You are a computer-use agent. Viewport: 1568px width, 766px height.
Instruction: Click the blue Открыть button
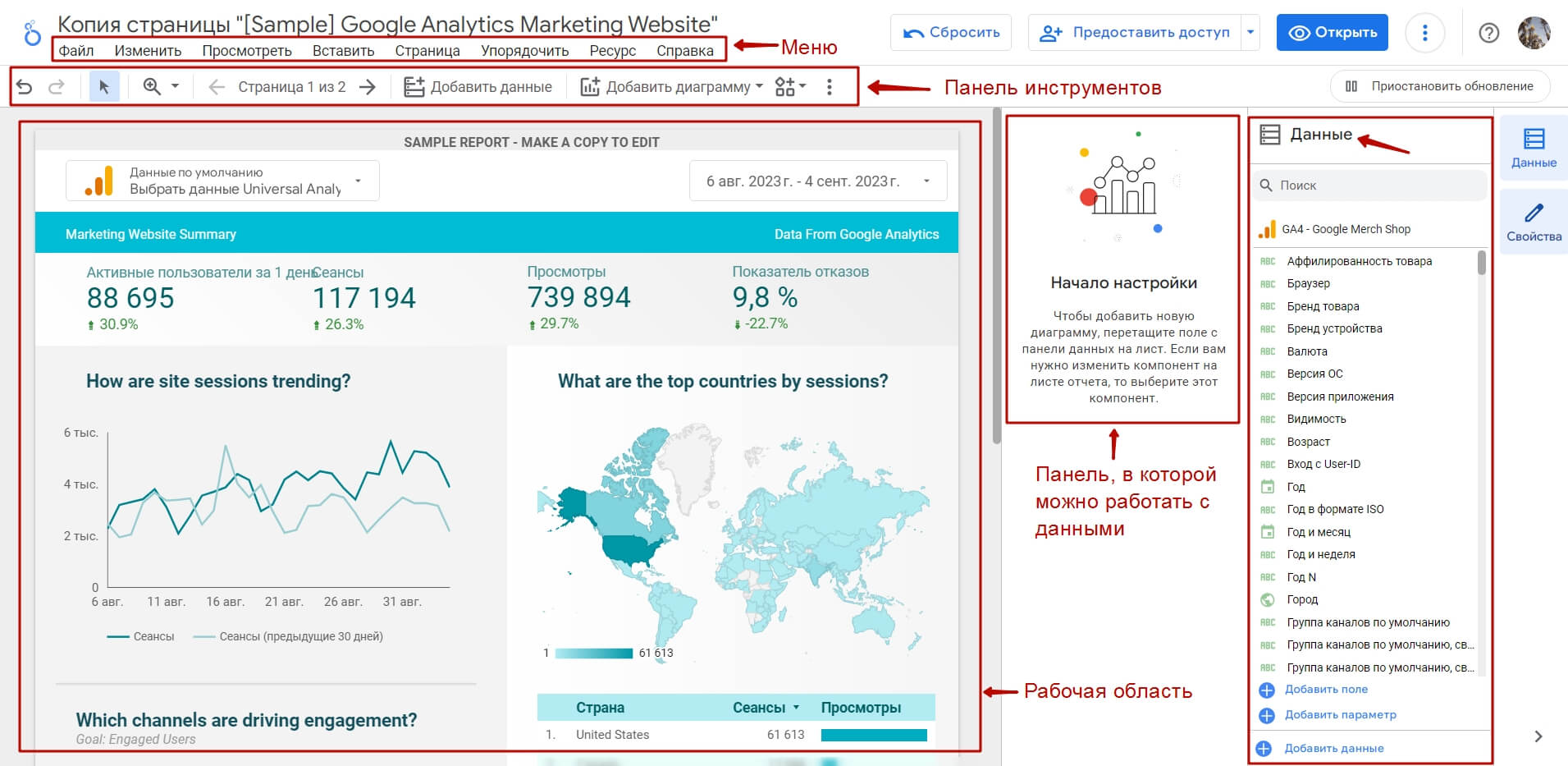(x=1333, y=33)
